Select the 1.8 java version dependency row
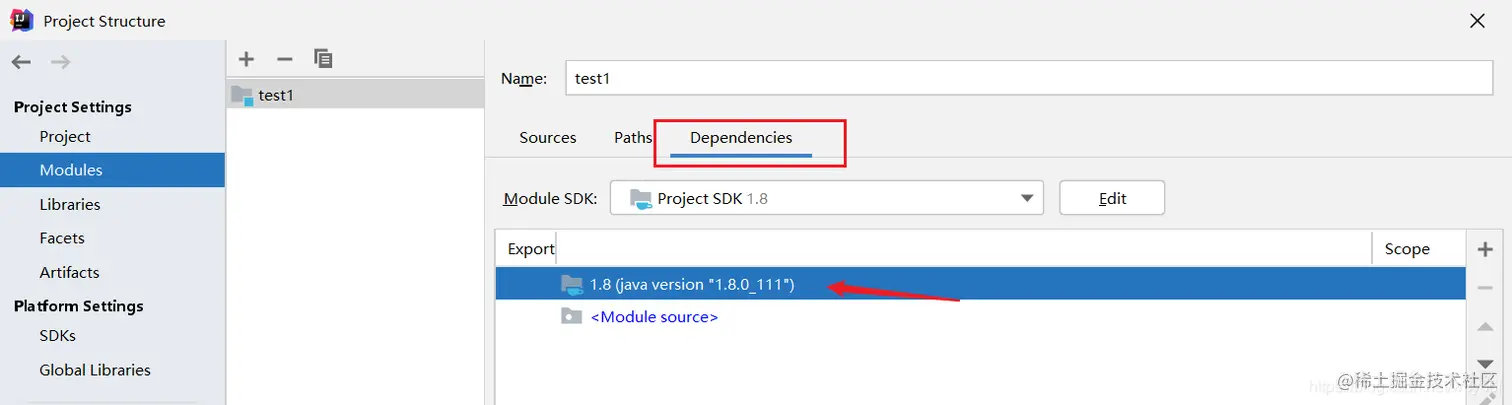1512x405 pixels. pos(980,285)
